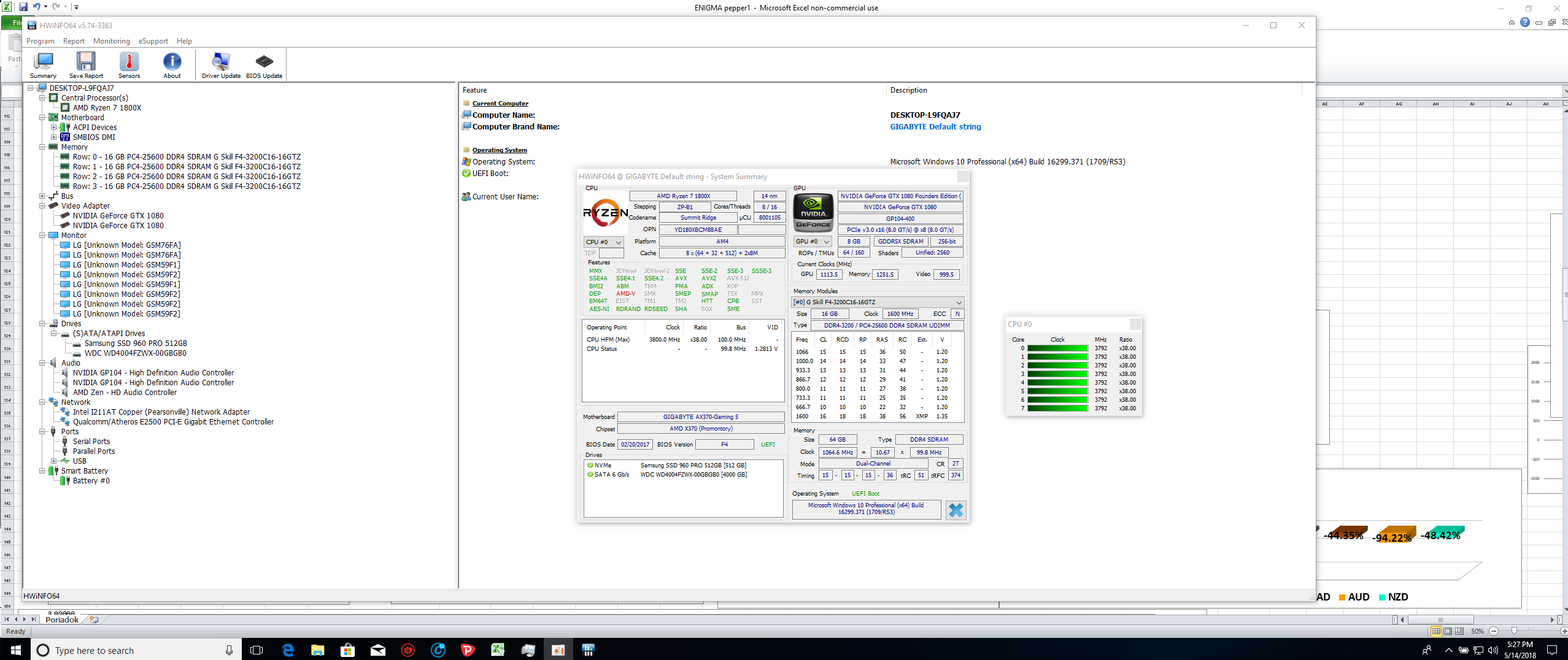Image resolution: width=1568 pixels, height=660 pixels.
Task: Launch the Driver Update tool
Action: [x=221, y=65]
